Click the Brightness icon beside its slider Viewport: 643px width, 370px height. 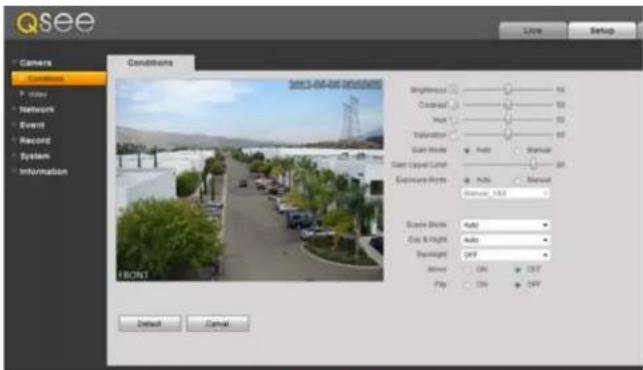click(x=454, y=90)
